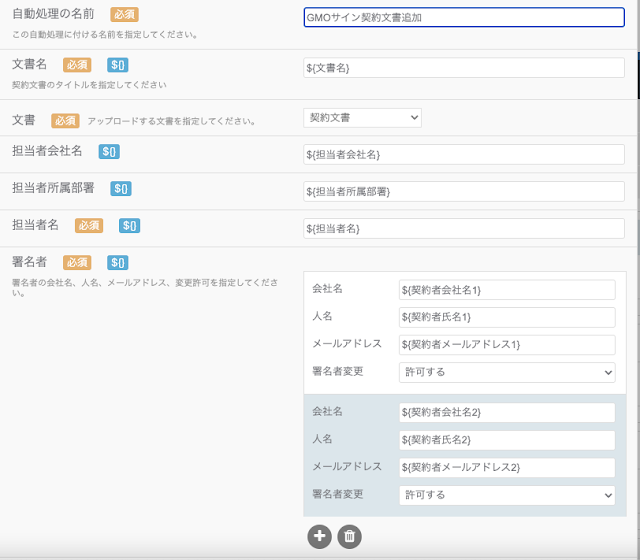The image size is (640, 560).
Task: Click the 署名者 section label
Action: (x=29, y=262)
